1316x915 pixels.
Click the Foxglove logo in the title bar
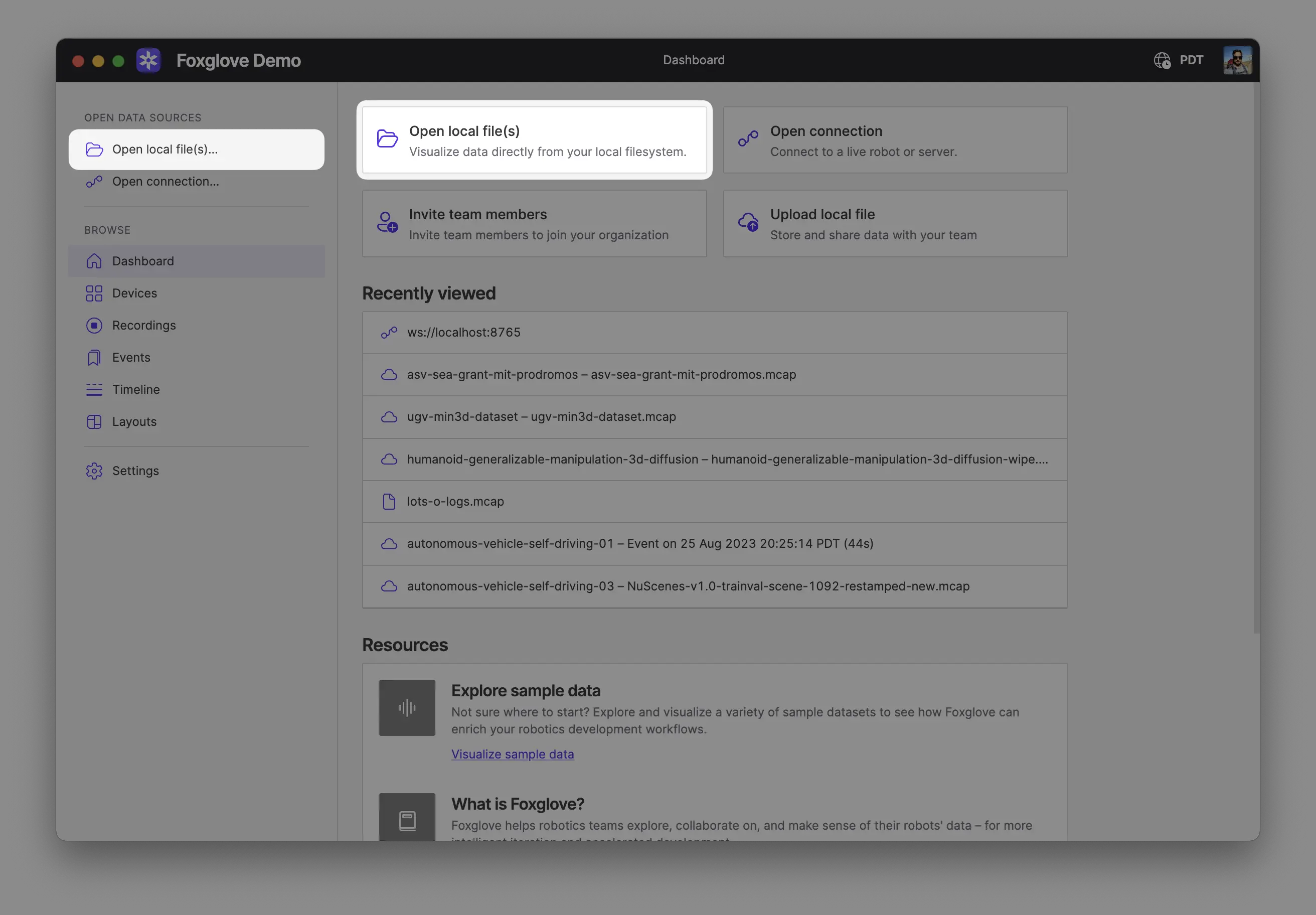coord(148,60)
